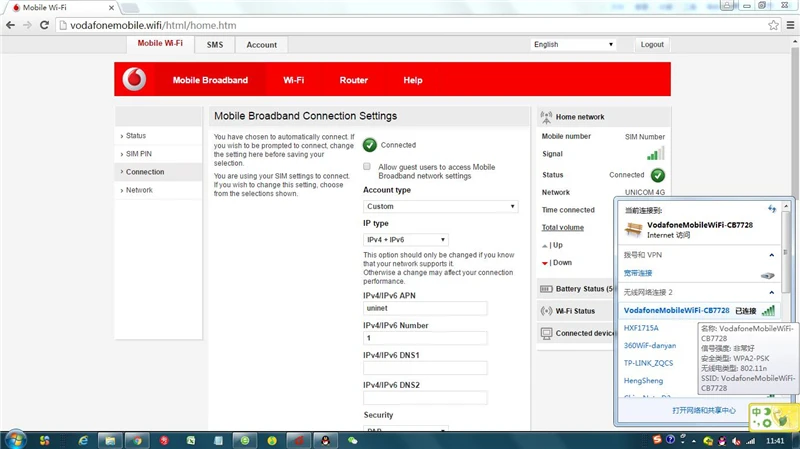Click the Connected devices monitor icon
The image size is (800, 449).
coord(546,333)
